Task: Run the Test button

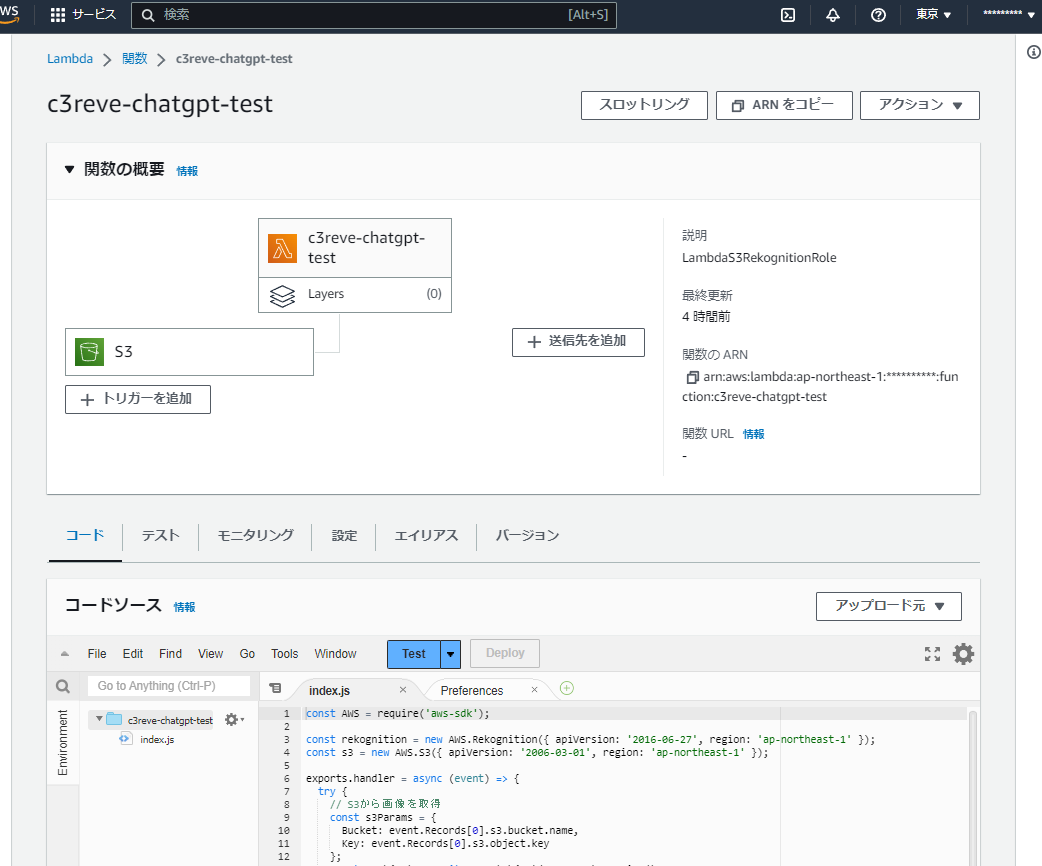Action: (413, 654)
